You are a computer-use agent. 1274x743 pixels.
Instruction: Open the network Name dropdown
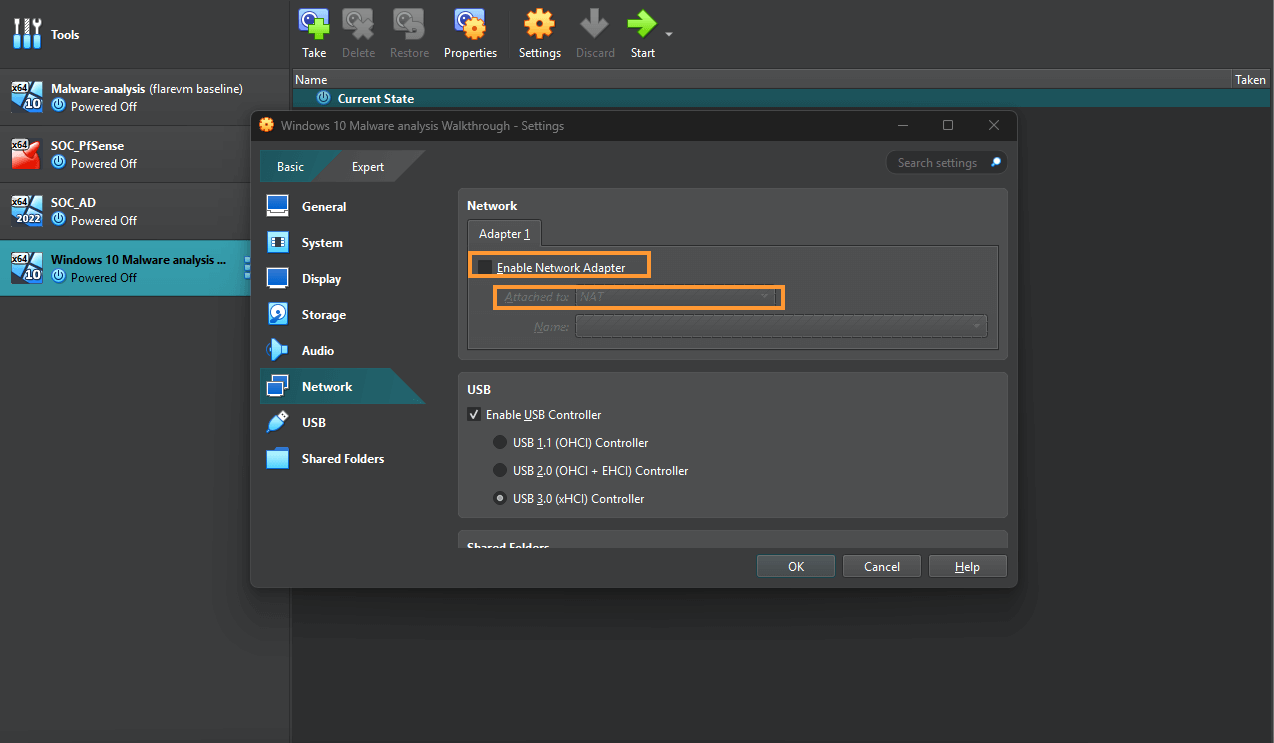point(781,326)
